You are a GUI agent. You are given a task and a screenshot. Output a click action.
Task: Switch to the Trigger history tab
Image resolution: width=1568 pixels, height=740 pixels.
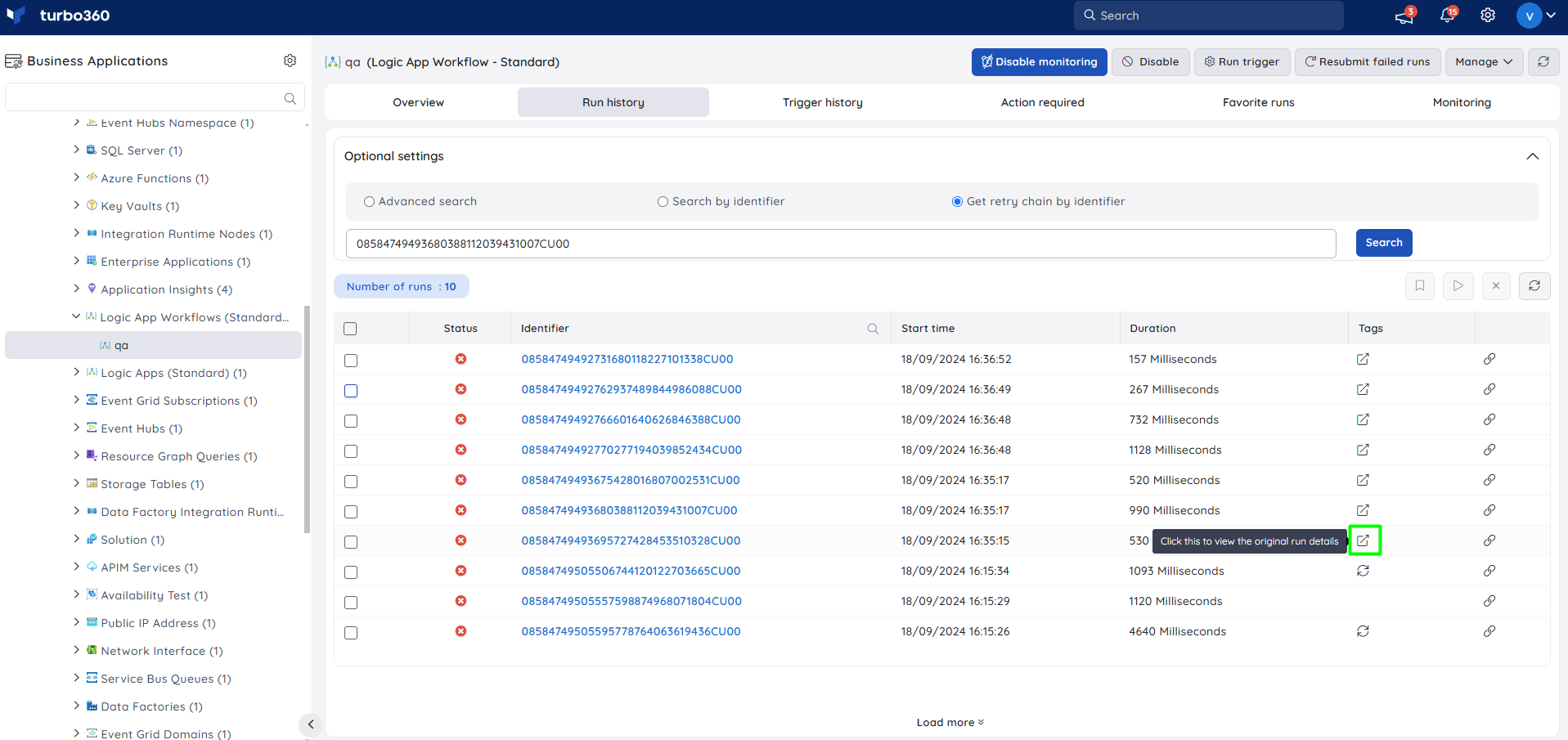coord(823,102)
